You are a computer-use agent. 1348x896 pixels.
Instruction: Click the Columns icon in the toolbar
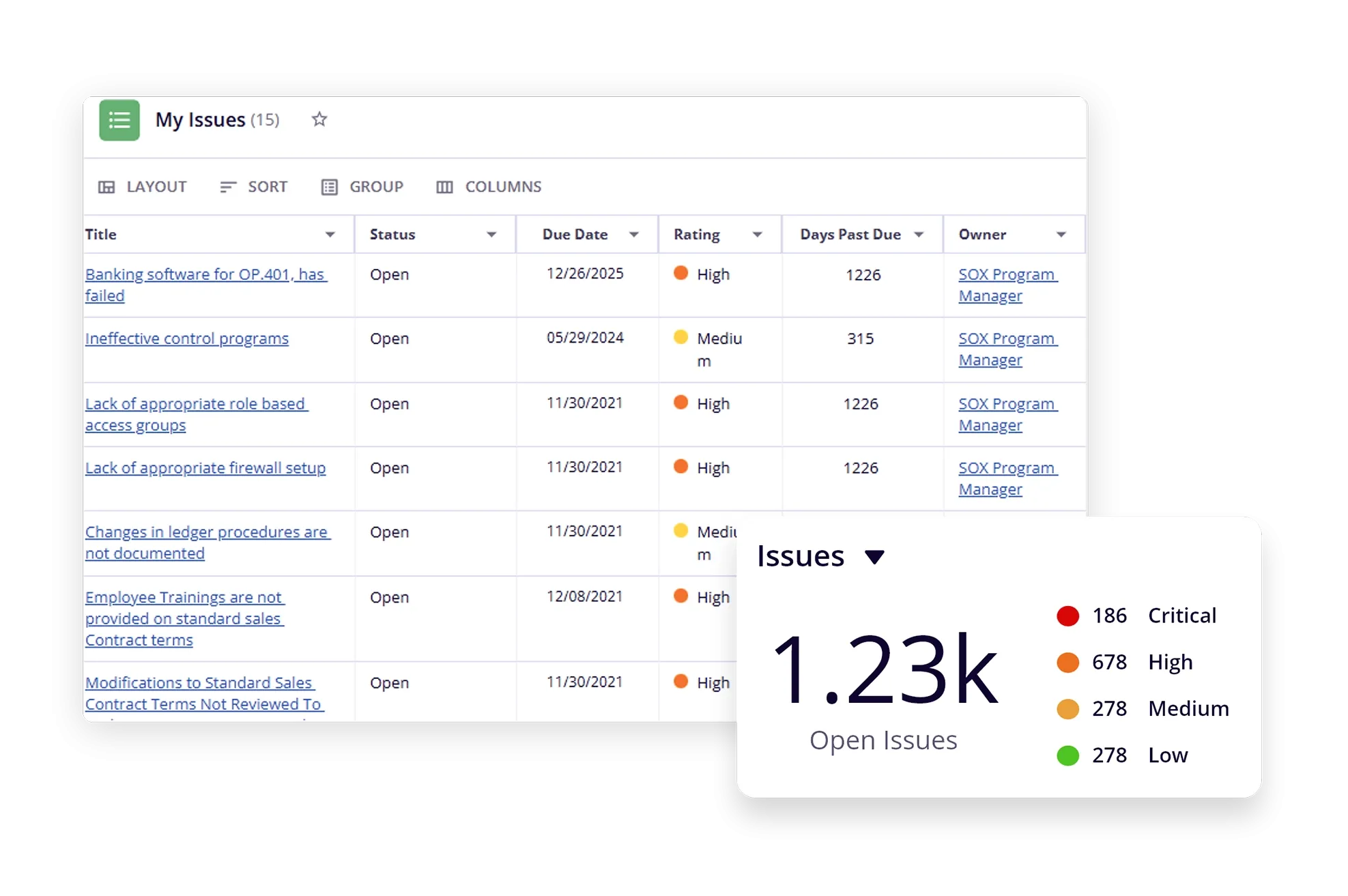coord(444,187)
